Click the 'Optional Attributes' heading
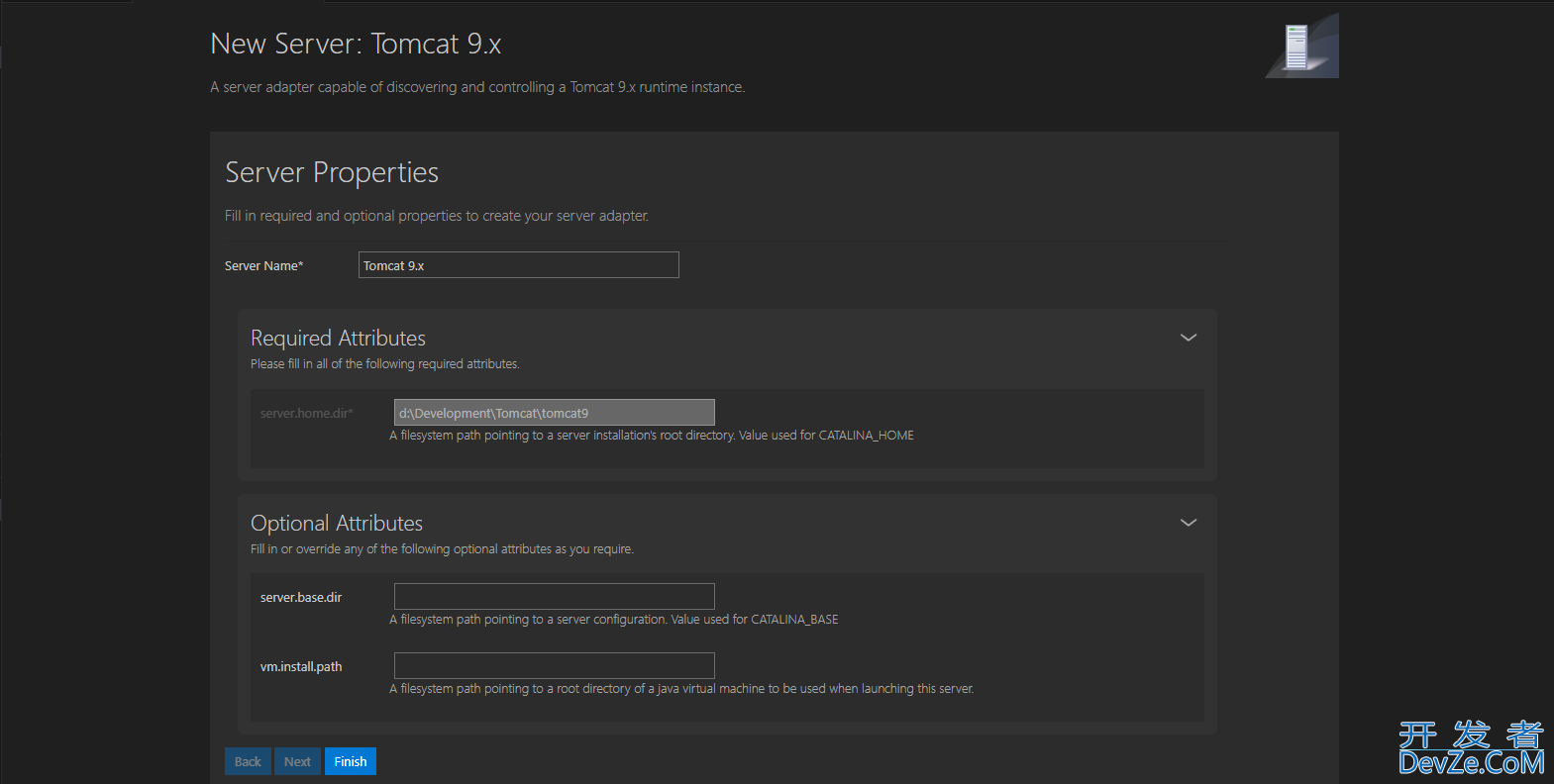The image size is (1554, 784). [337, 523]
